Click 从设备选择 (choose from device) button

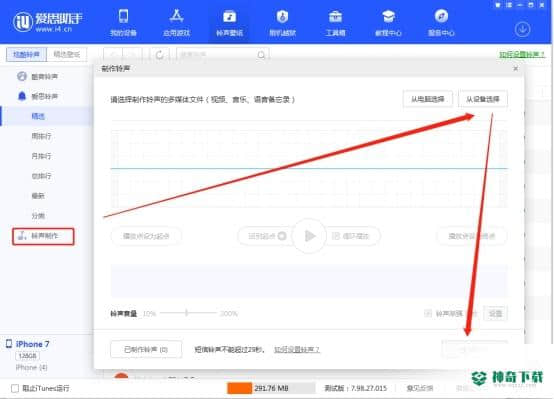tap(483, 99)
